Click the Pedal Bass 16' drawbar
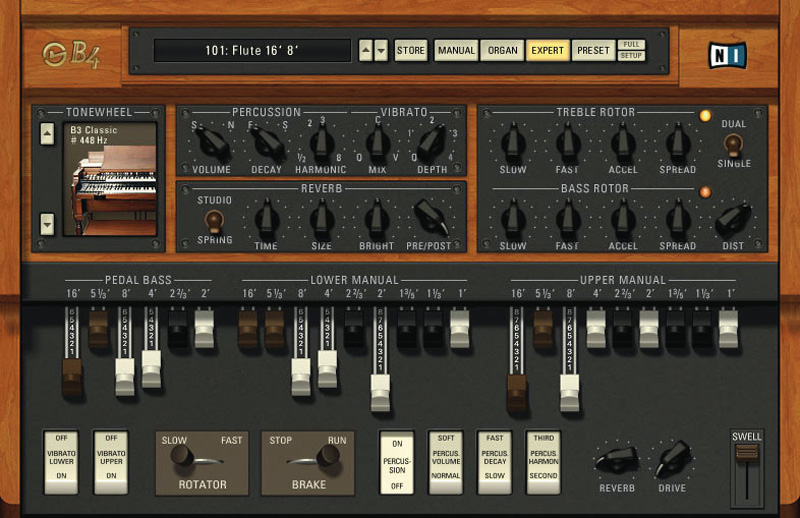The image size is (800, 518). [x=72, y=378]
